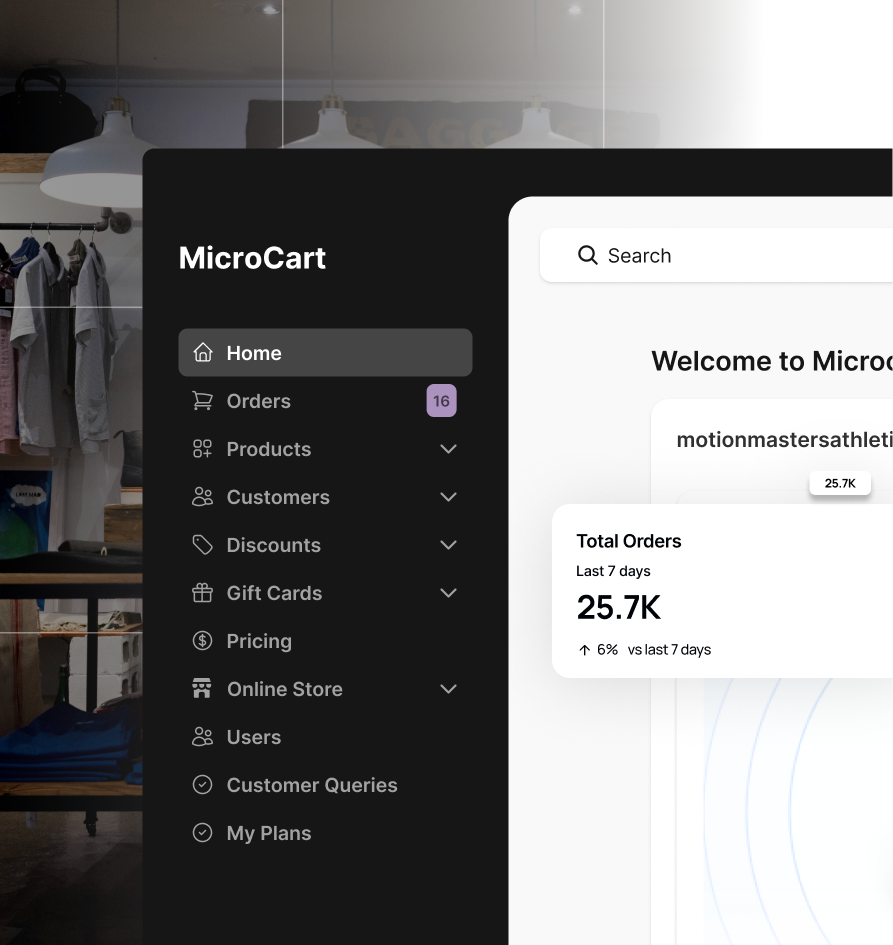Screen dimensions: 893x945
Task: Open the Users menu item
Action: 254,737
